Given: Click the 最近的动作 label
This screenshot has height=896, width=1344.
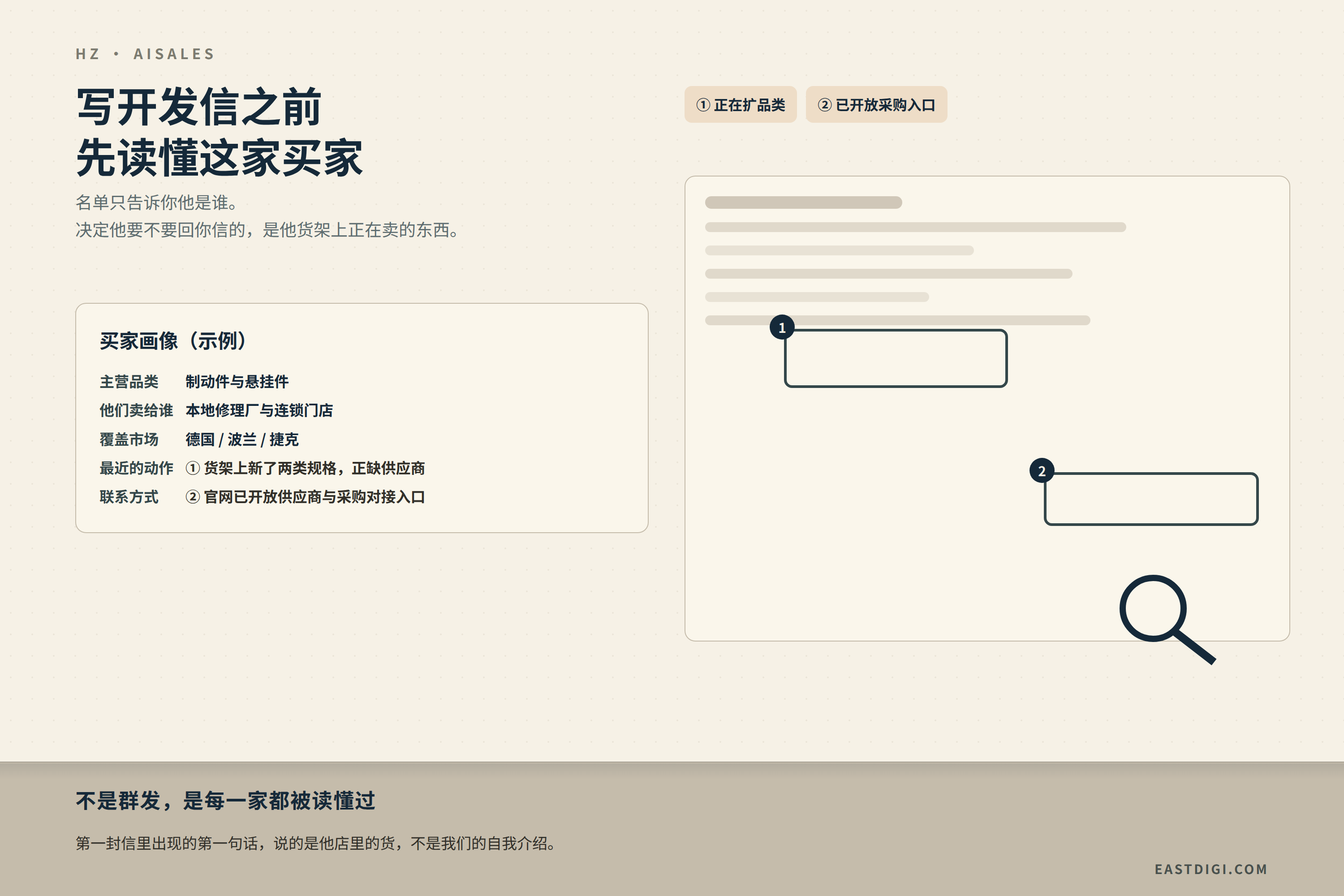Looking at the screenshot, I should tap(136, 468).
